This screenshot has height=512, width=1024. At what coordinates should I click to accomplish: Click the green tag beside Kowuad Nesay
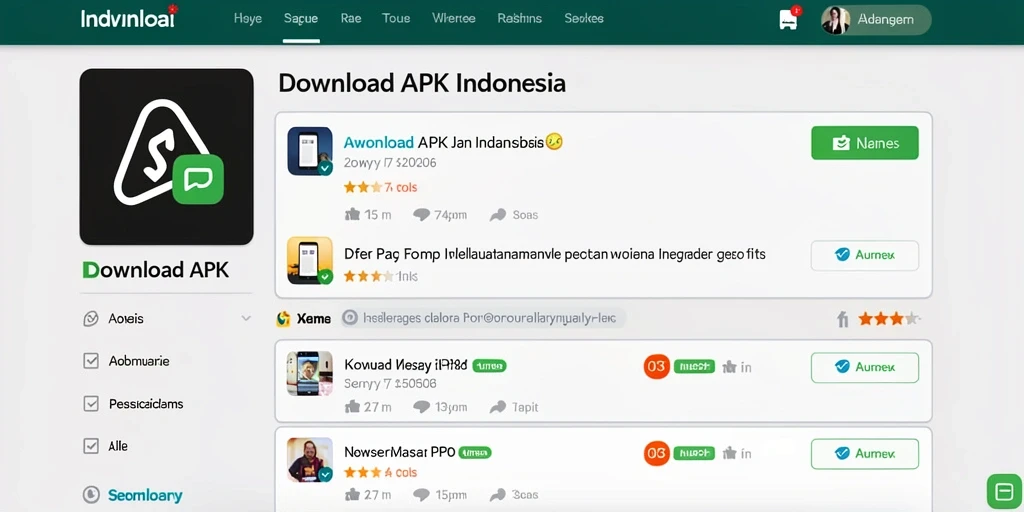(x=489, y=366)
